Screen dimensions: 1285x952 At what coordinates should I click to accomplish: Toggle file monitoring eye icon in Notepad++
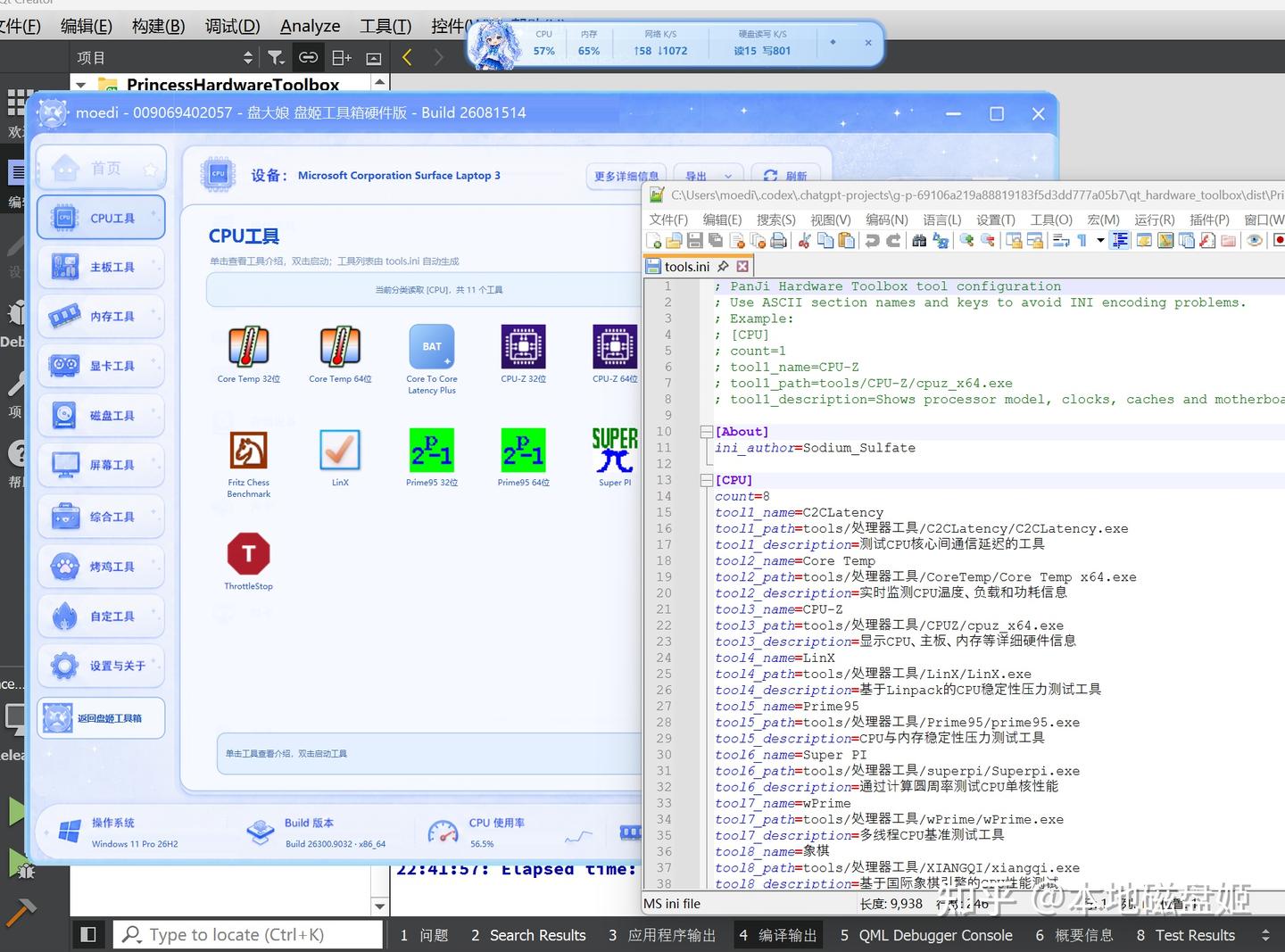1255,240
